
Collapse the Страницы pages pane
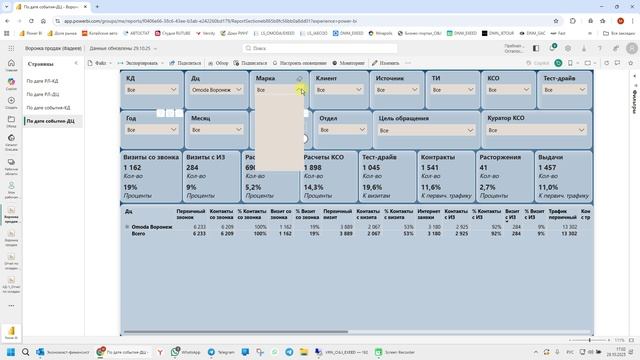76,64
